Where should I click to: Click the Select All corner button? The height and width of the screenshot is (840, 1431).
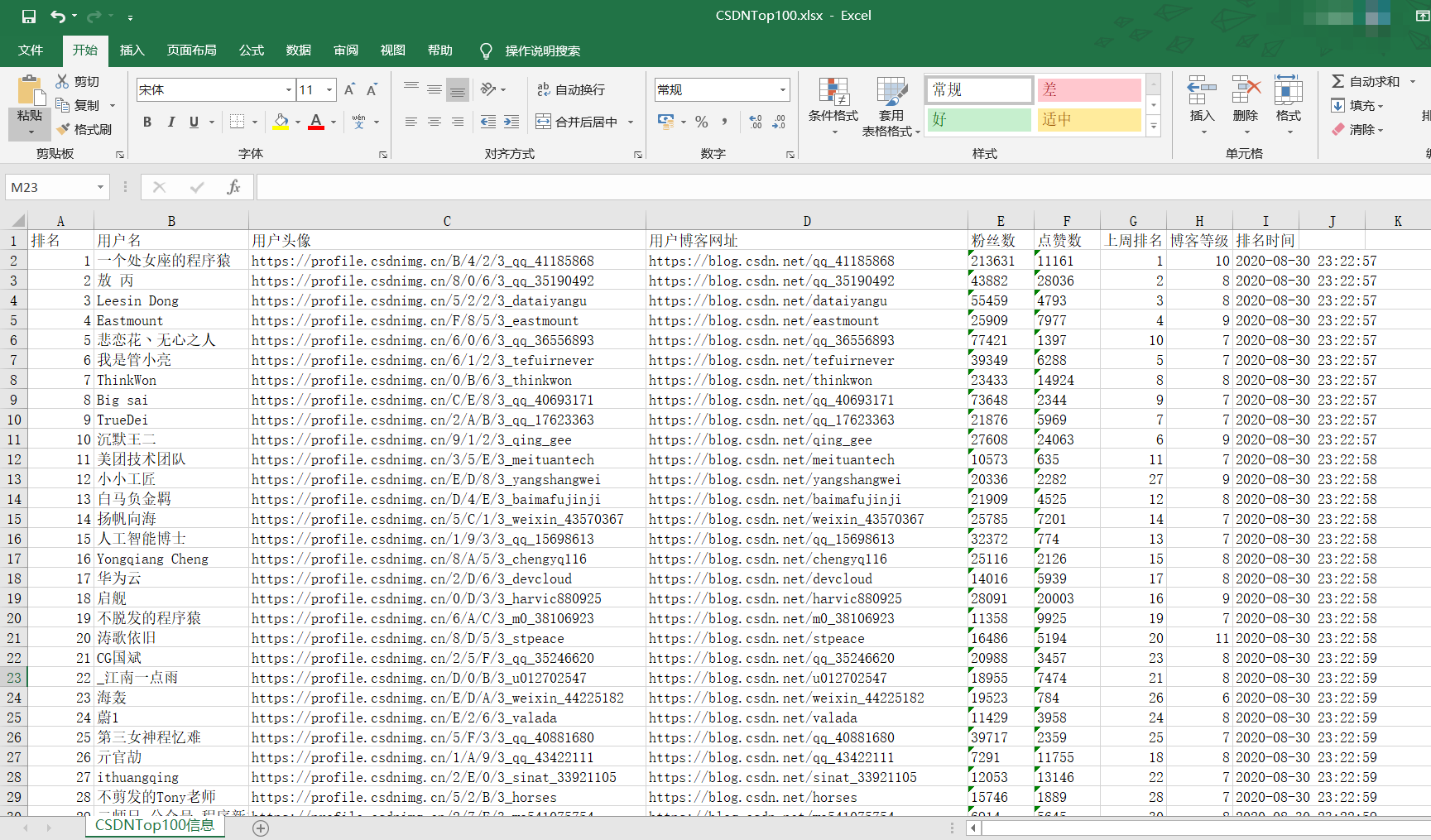tap(13, 220)
